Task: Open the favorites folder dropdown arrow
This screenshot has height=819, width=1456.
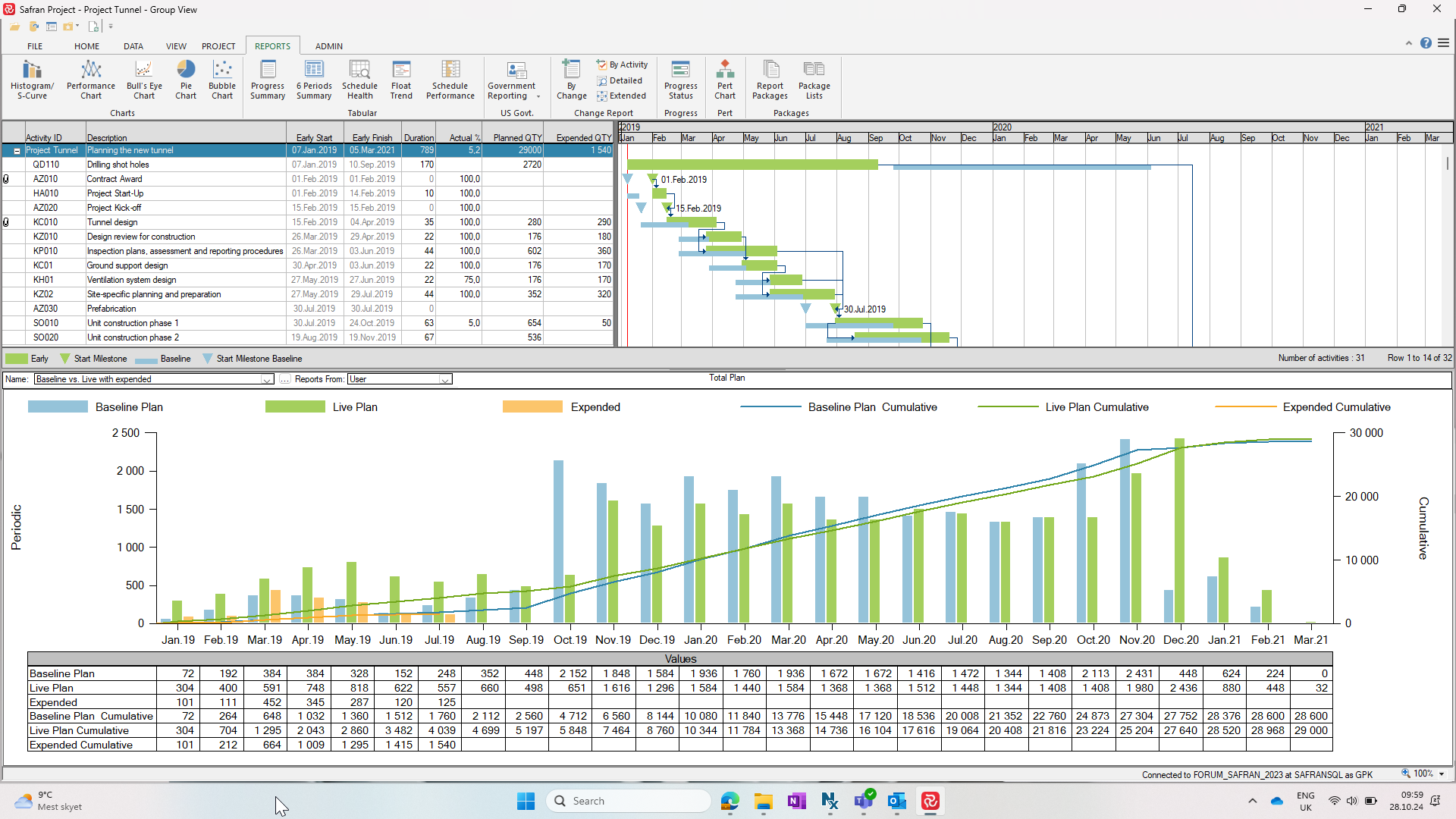Action: point(77,27)
